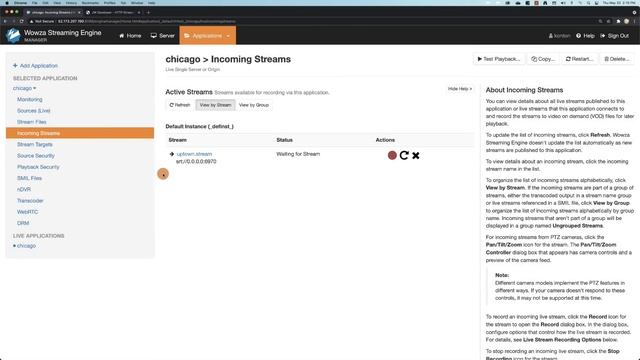The width and height of the screenshot is (640, 360).
Task: Click the Copy application button
Action: (543, 59)
